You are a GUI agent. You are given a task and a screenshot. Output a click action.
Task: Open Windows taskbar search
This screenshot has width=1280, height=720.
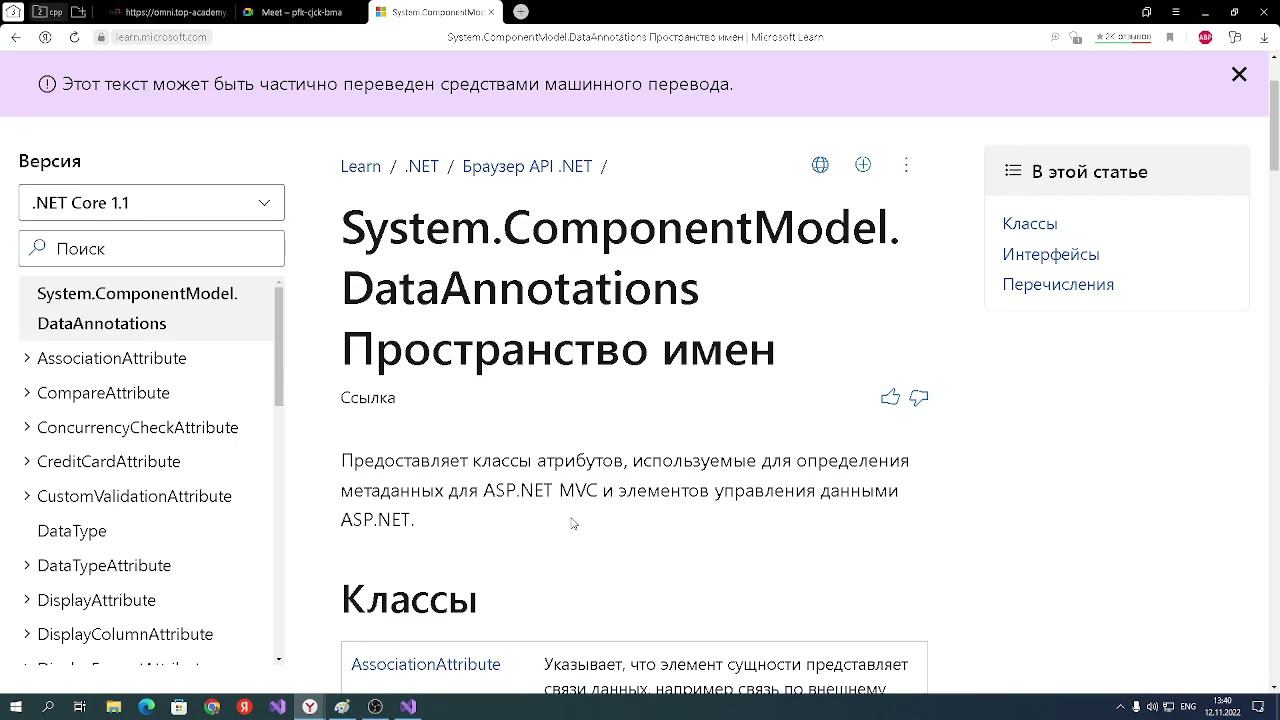48,707
